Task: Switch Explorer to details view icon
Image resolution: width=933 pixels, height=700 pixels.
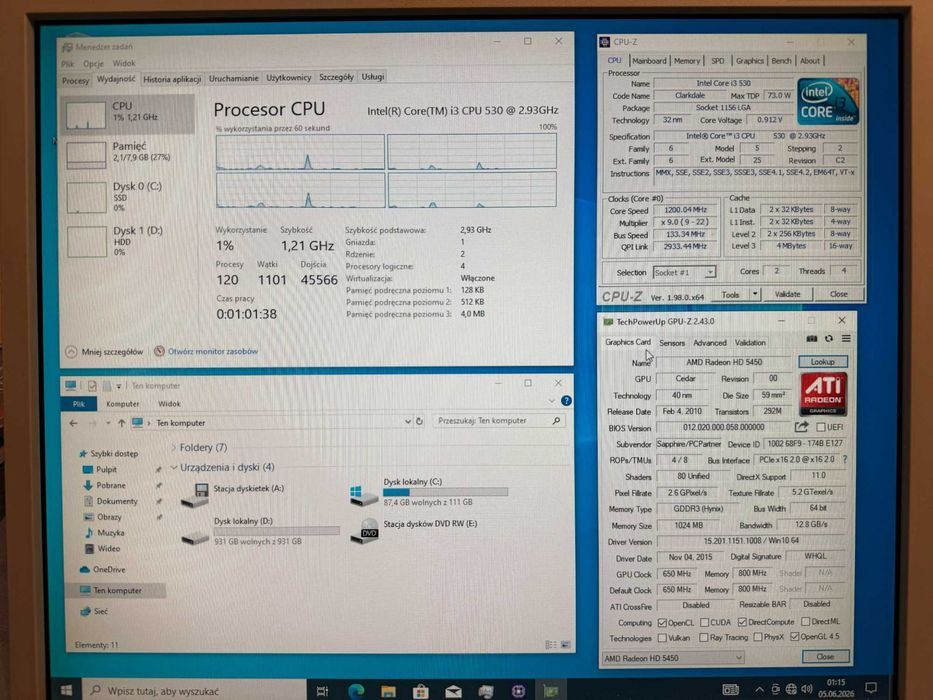Action: 551,645
